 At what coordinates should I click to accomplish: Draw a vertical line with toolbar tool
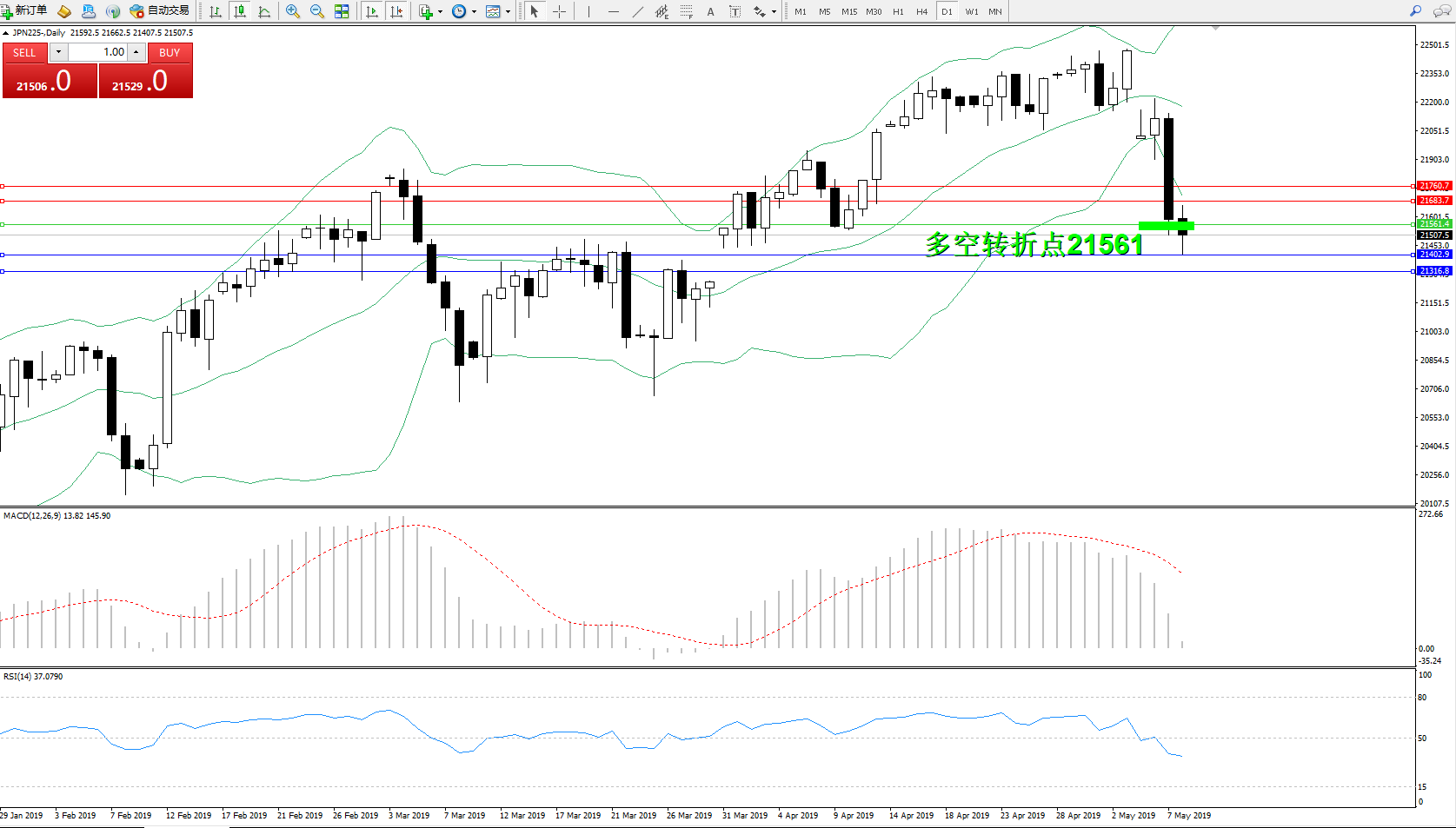588,11
